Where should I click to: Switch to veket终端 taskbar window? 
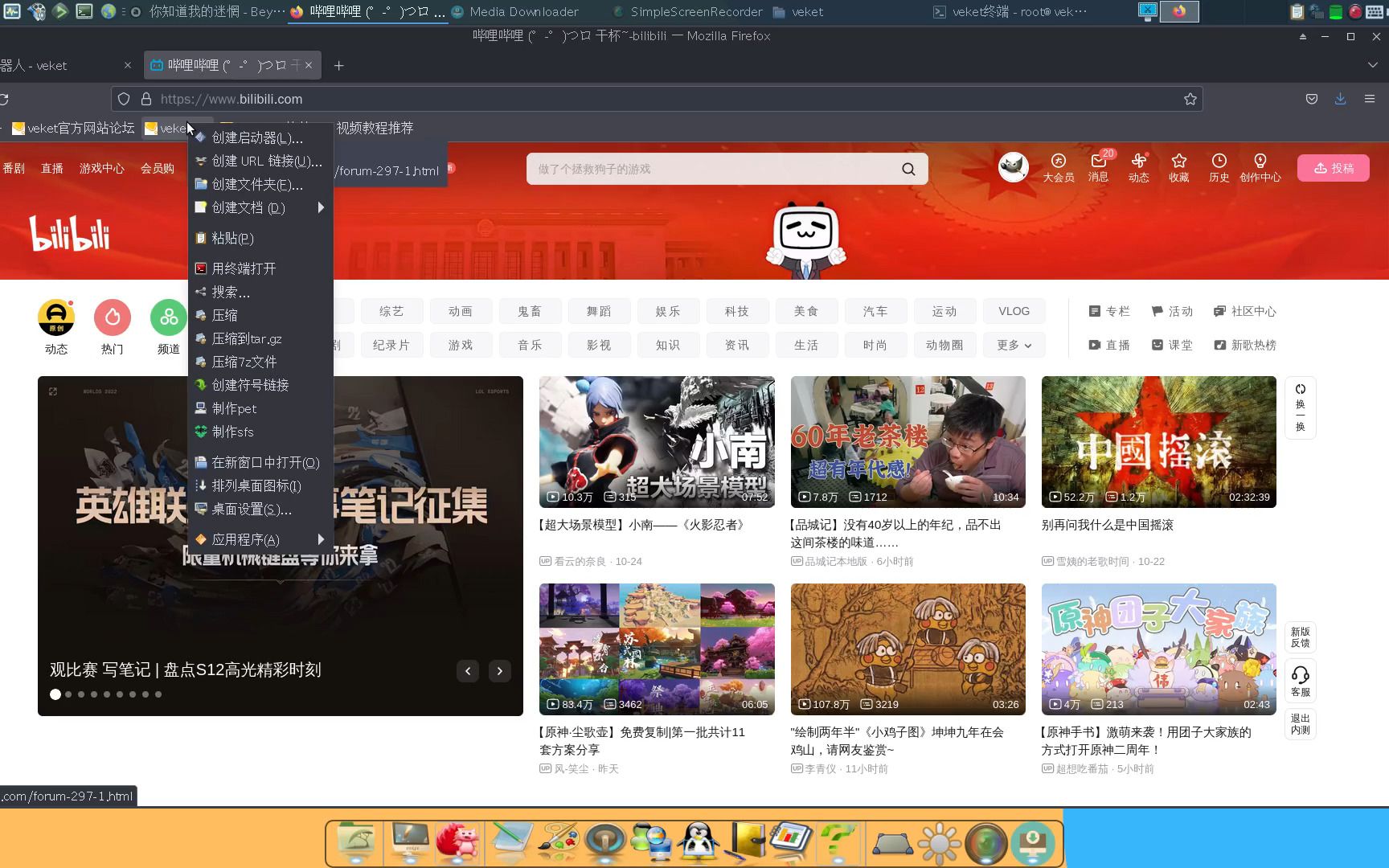point(1010,11)
